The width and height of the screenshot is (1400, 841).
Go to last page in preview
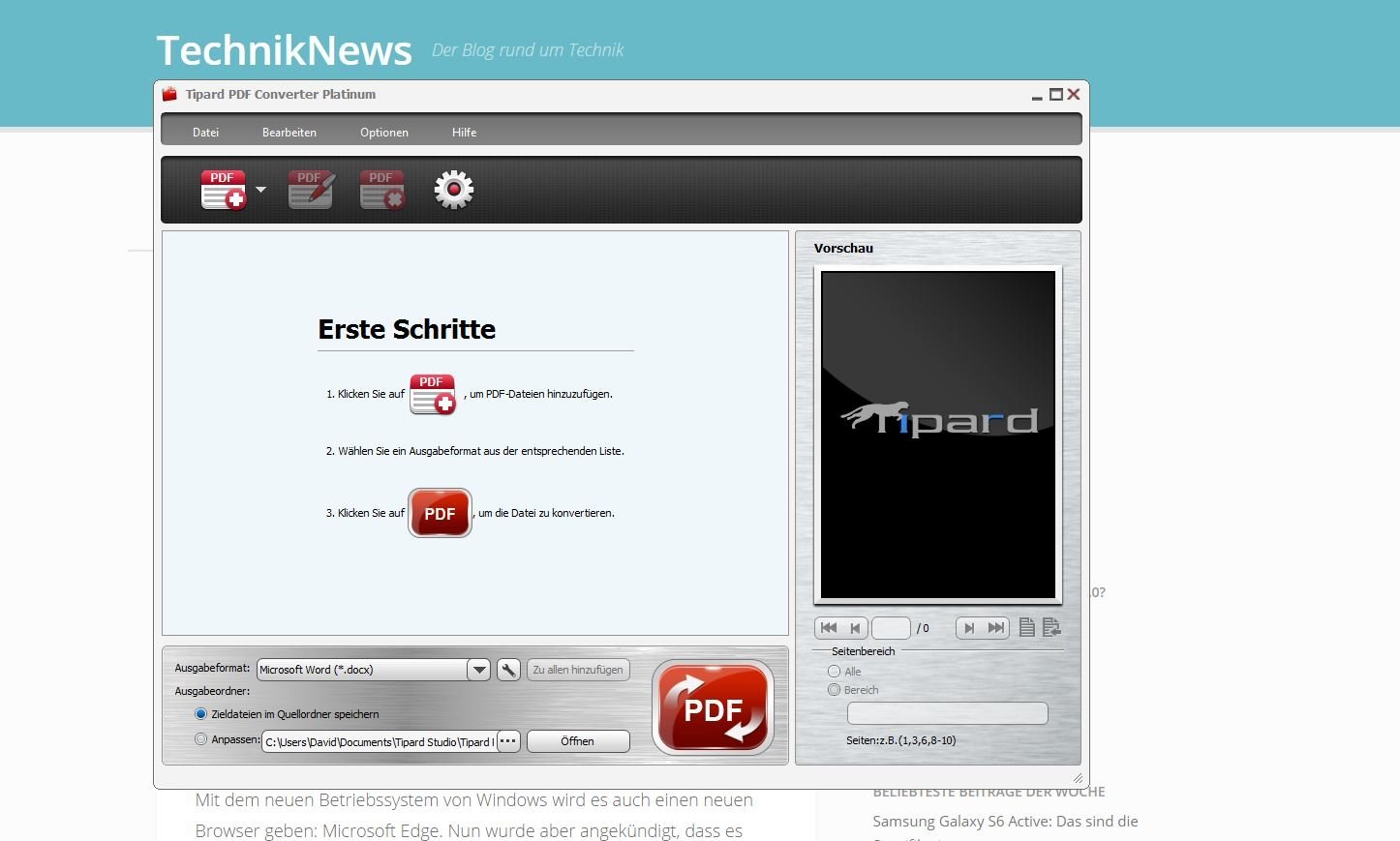996,628
